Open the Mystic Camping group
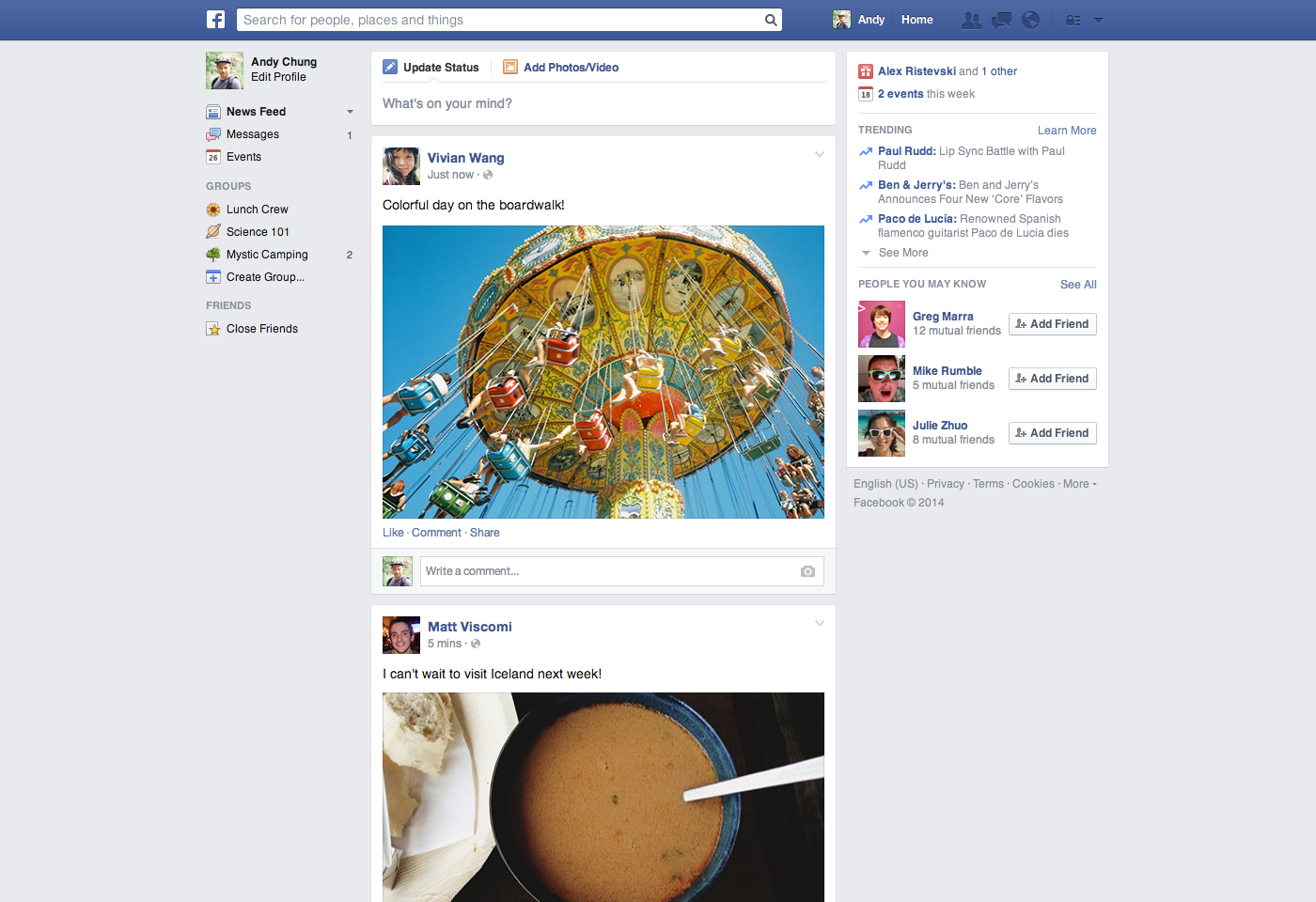The height and width of the screenshot is (902, 1316). click(x=267, y=255)
